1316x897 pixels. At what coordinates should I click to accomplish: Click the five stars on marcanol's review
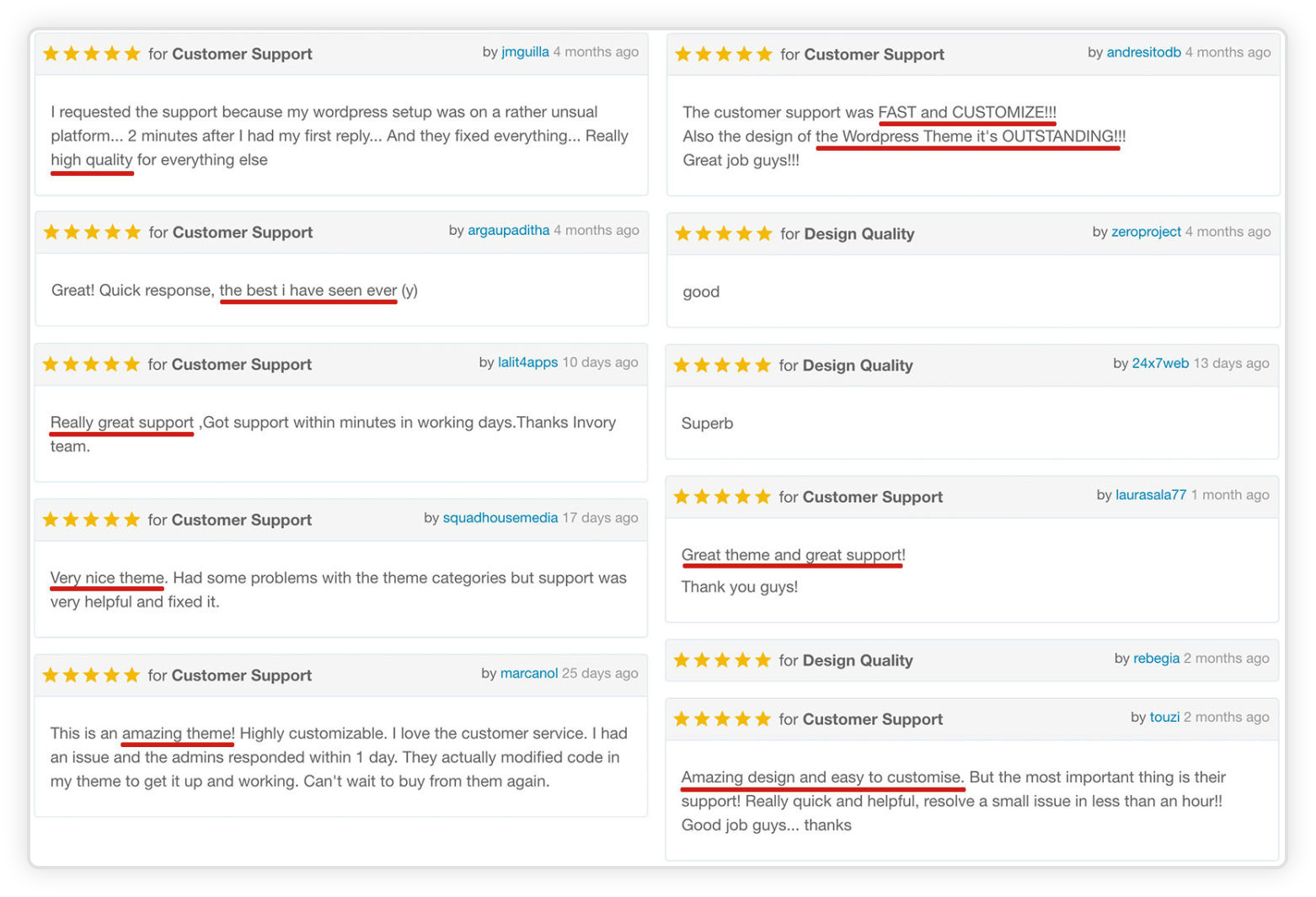click(91, 675)
